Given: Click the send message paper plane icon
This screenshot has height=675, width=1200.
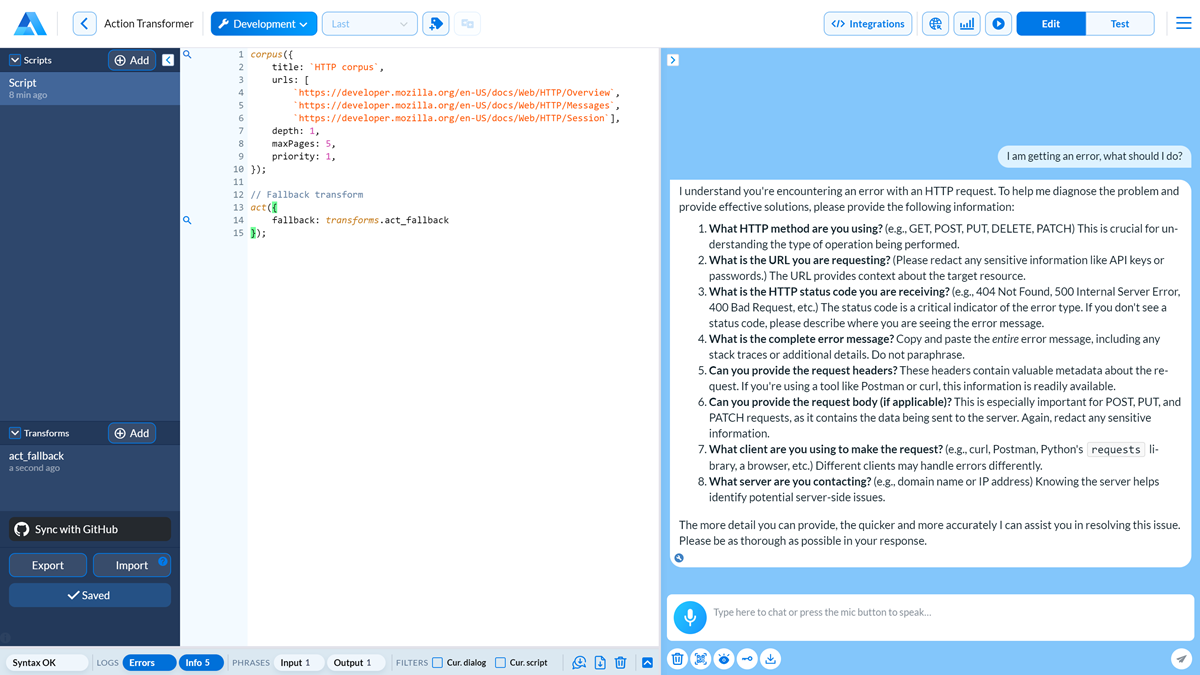Looking at the screenshot, I should 1181,659.
